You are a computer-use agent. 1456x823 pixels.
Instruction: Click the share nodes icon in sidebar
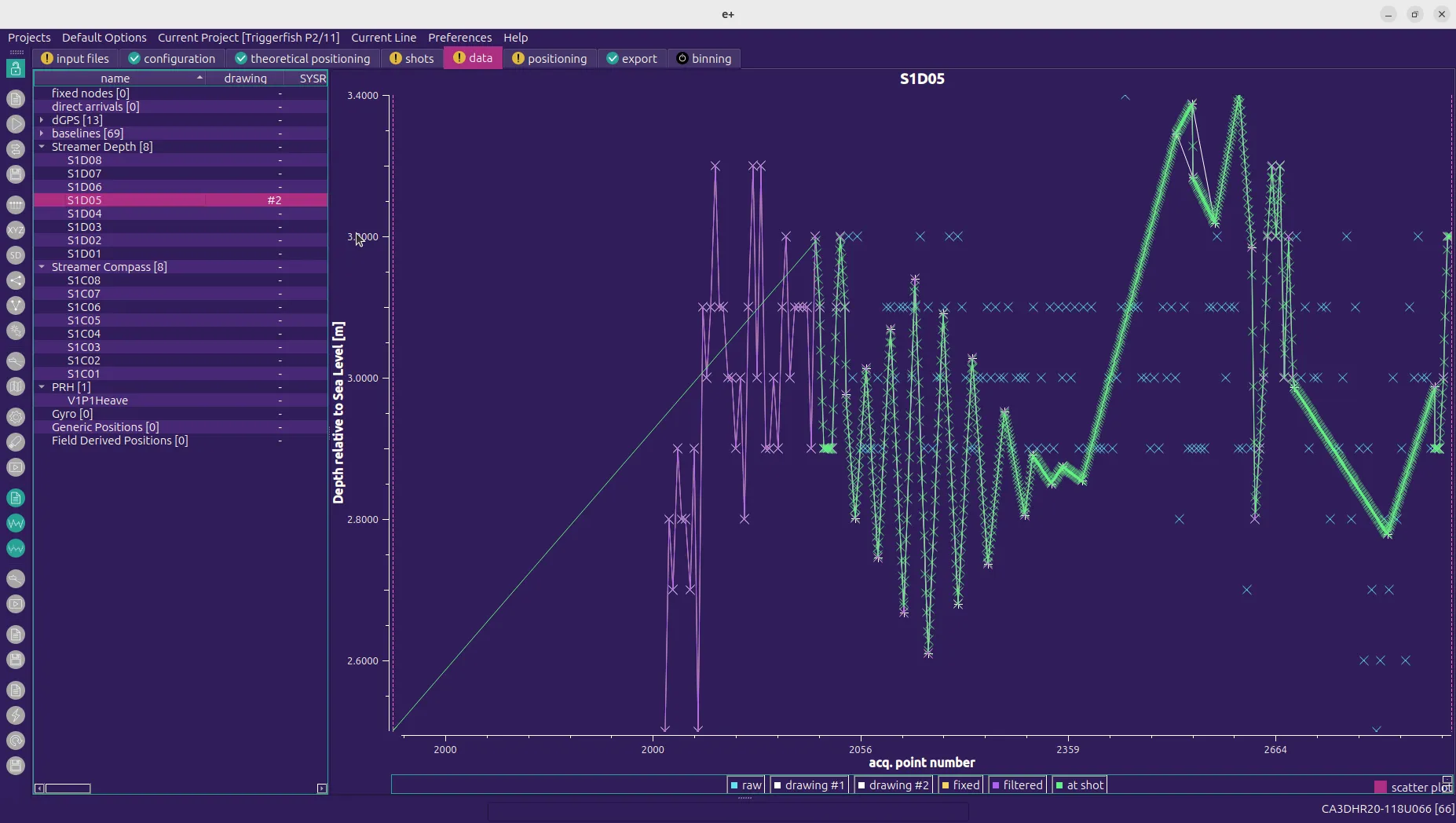pyautogui.click(x=16, y=280)
